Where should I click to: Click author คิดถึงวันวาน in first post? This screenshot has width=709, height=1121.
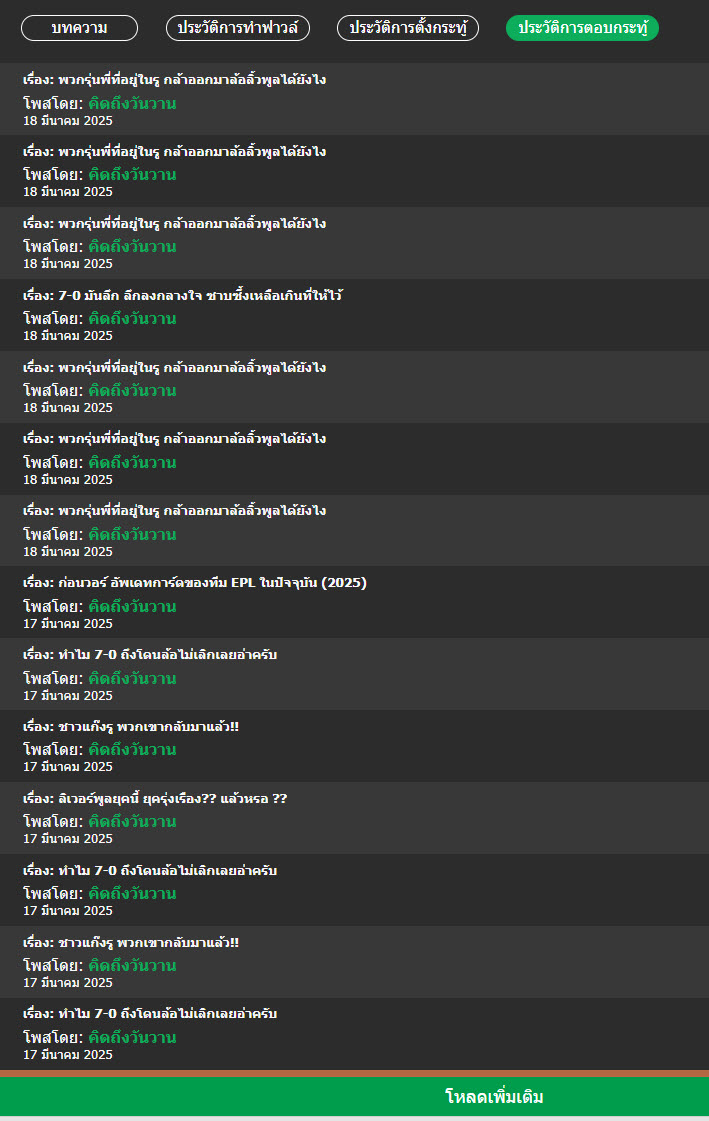click(x=132, y=103)
